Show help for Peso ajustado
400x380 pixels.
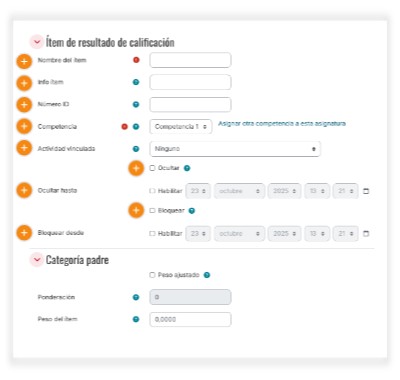[x=207, y=275]
